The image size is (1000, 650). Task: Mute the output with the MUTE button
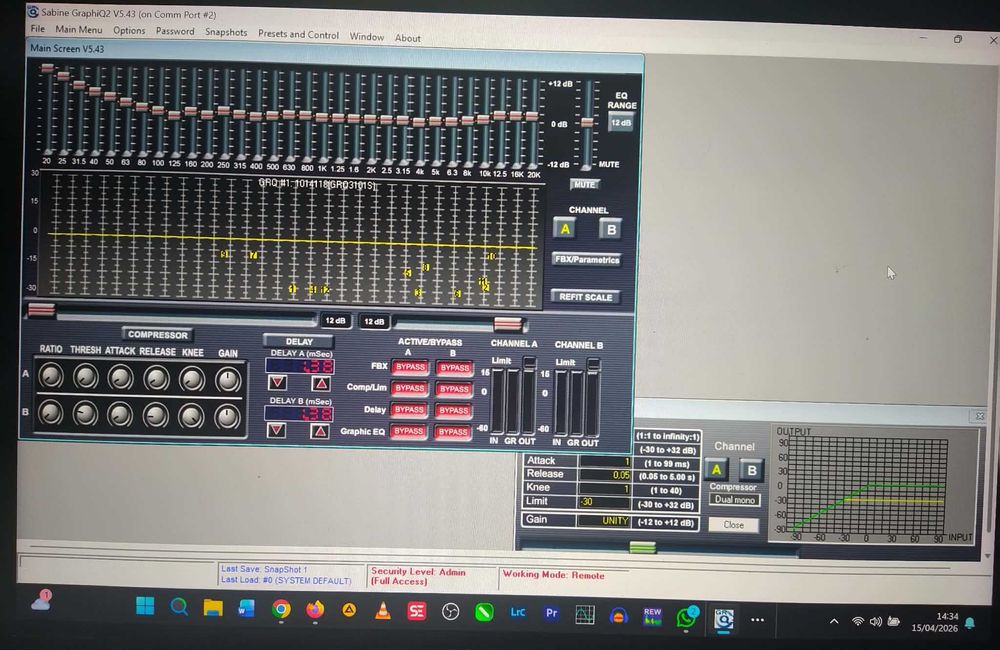pos(584,184)
